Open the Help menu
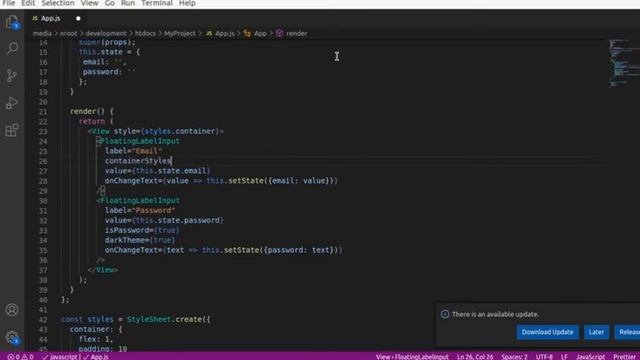 coord(187,3)
